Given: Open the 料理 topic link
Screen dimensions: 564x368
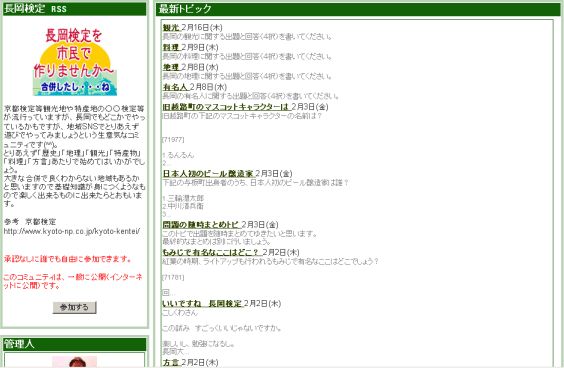Looking at the screenshot, I should pos(171,47).
